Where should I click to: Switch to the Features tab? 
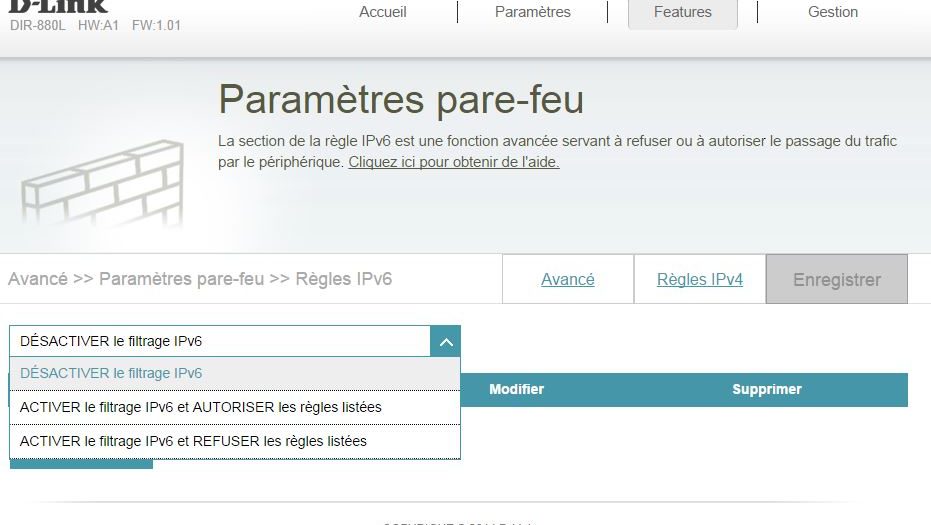pyautogui.click(x=682, y=13)
